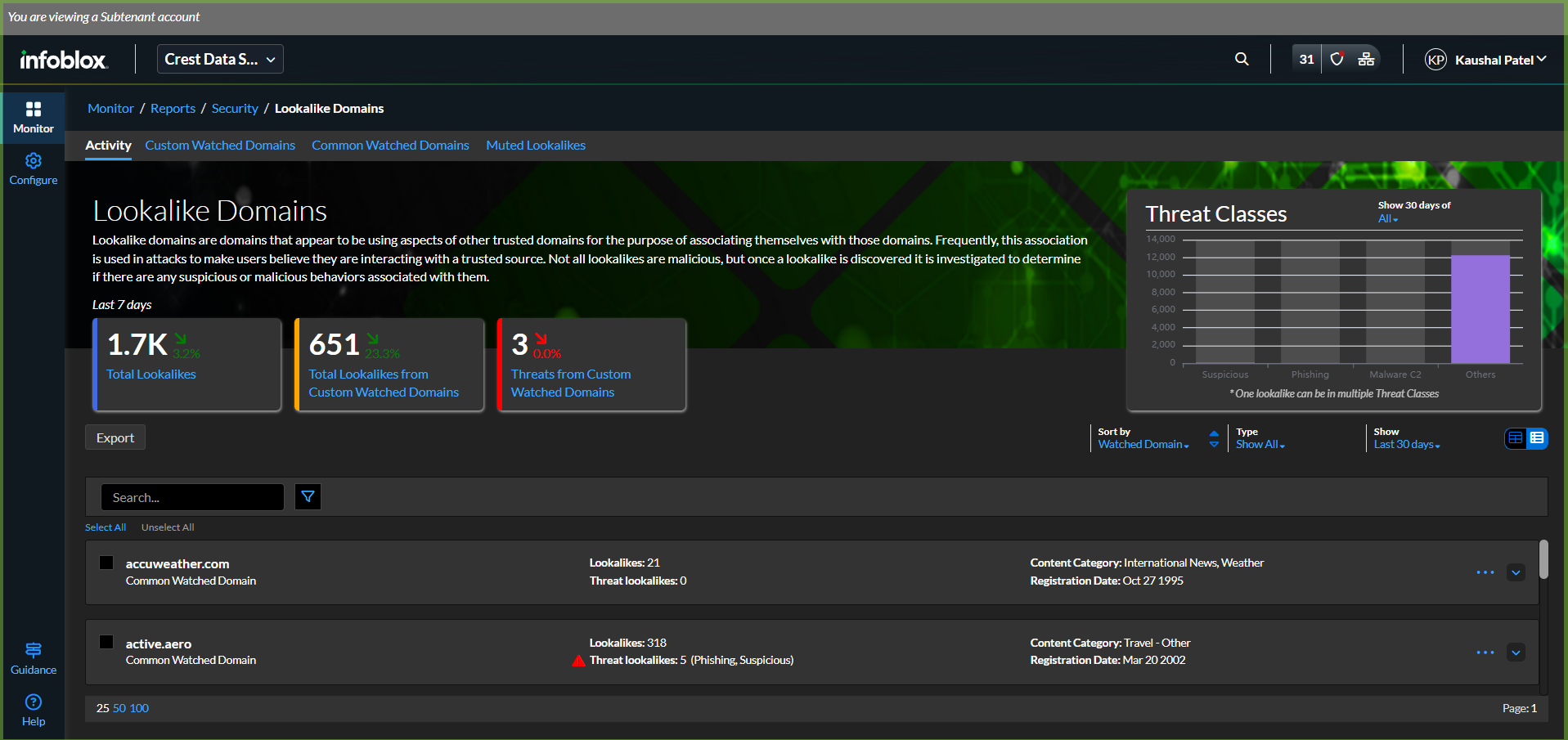Set sort order to ascending arrow
The image size is (1568, 740).
coord(1214,433)
